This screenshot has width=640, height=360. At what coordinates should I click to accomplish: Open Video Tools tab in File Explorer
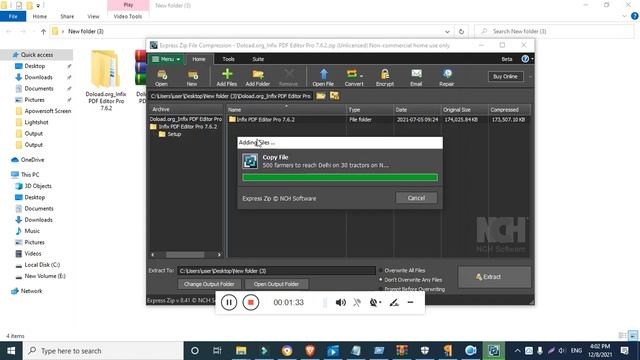pos(128,16)
